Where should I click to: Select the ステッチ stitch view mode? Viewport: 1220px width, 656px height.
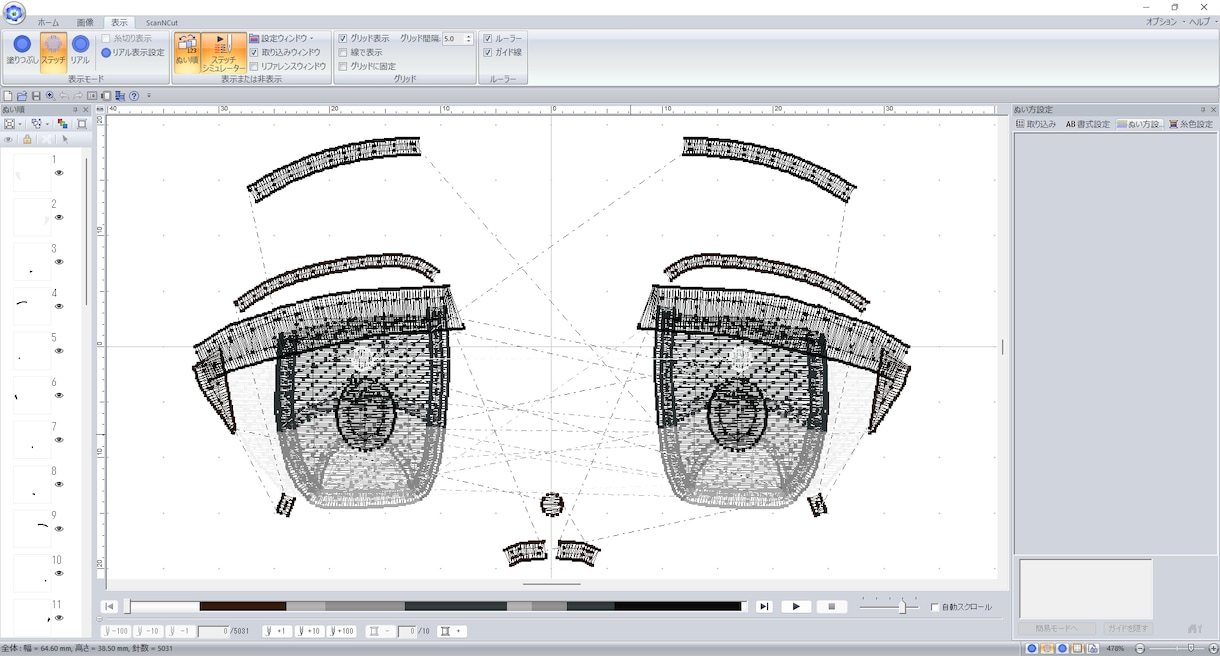coord(53,51)
